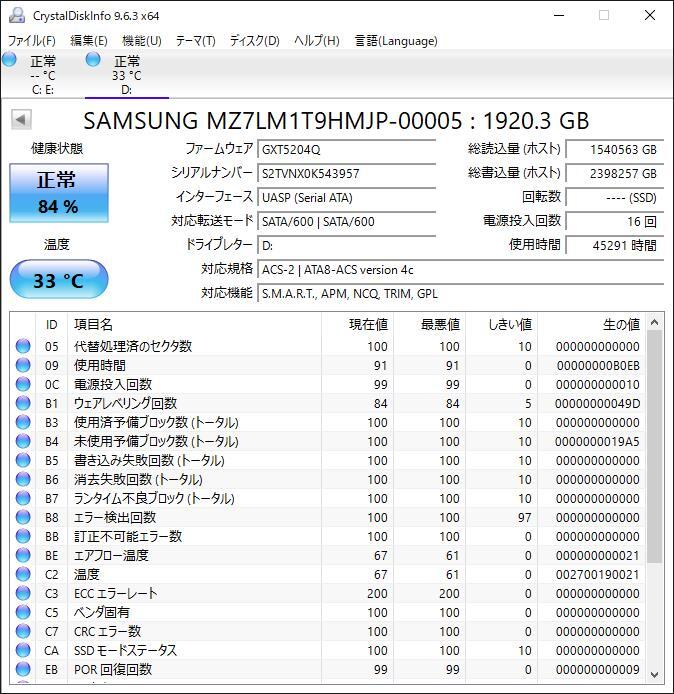Screen dimensions: 674x694
Task: Click the drive letter field D:
Action: 347,245
